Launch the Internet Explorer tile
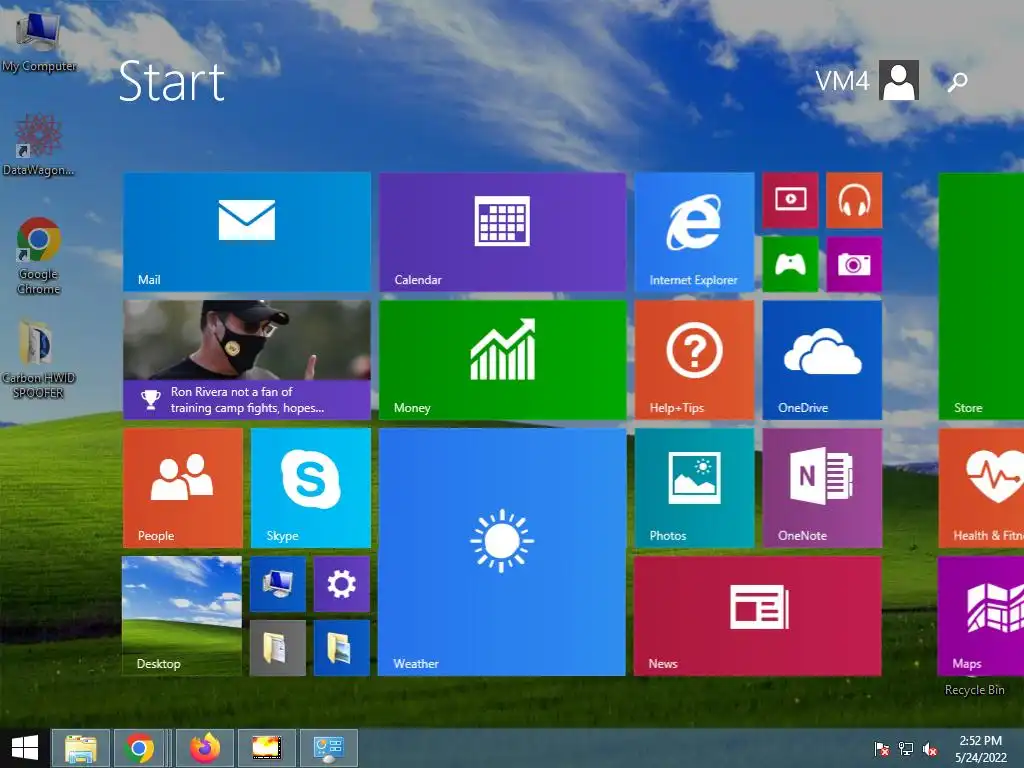 pos(694,232)
